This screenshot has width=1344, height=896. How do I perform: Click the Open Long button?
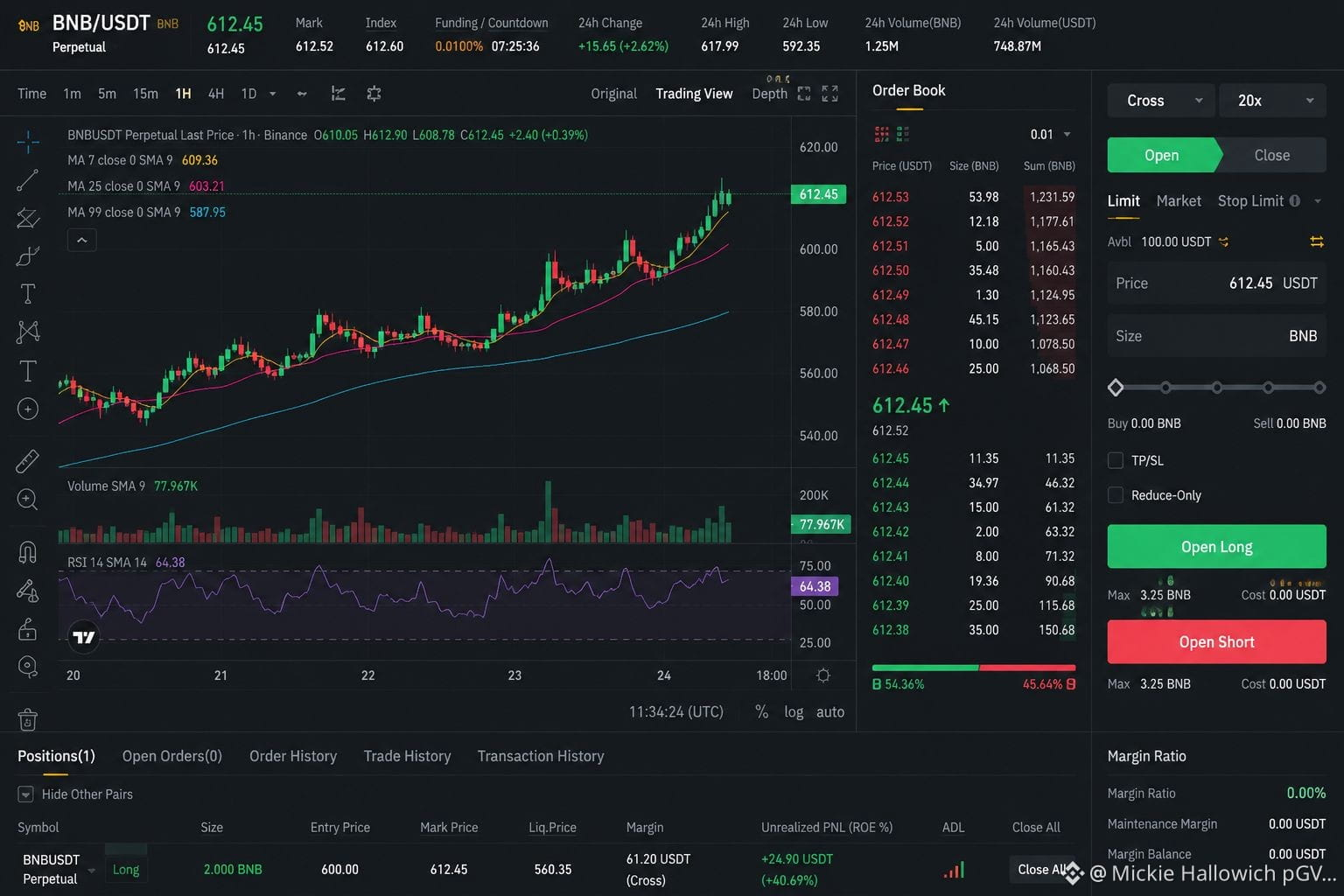(1217, 547)
